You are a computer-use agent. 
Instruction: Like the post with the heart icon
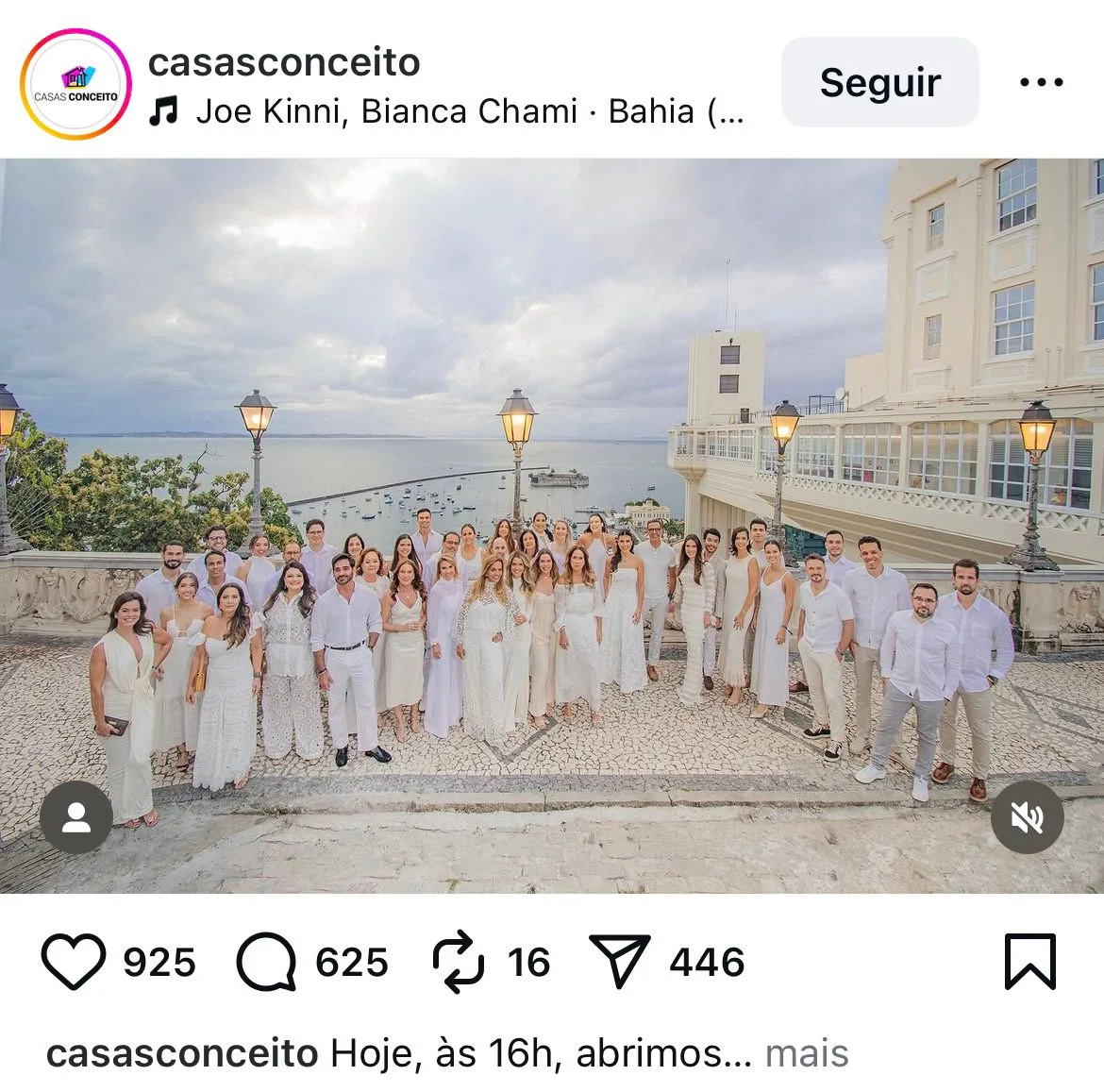[x=74, y=961]
